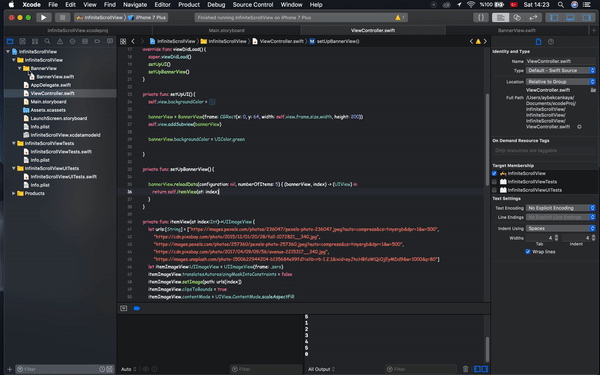
Task: Add a new file with plus button
Action: 10,369
